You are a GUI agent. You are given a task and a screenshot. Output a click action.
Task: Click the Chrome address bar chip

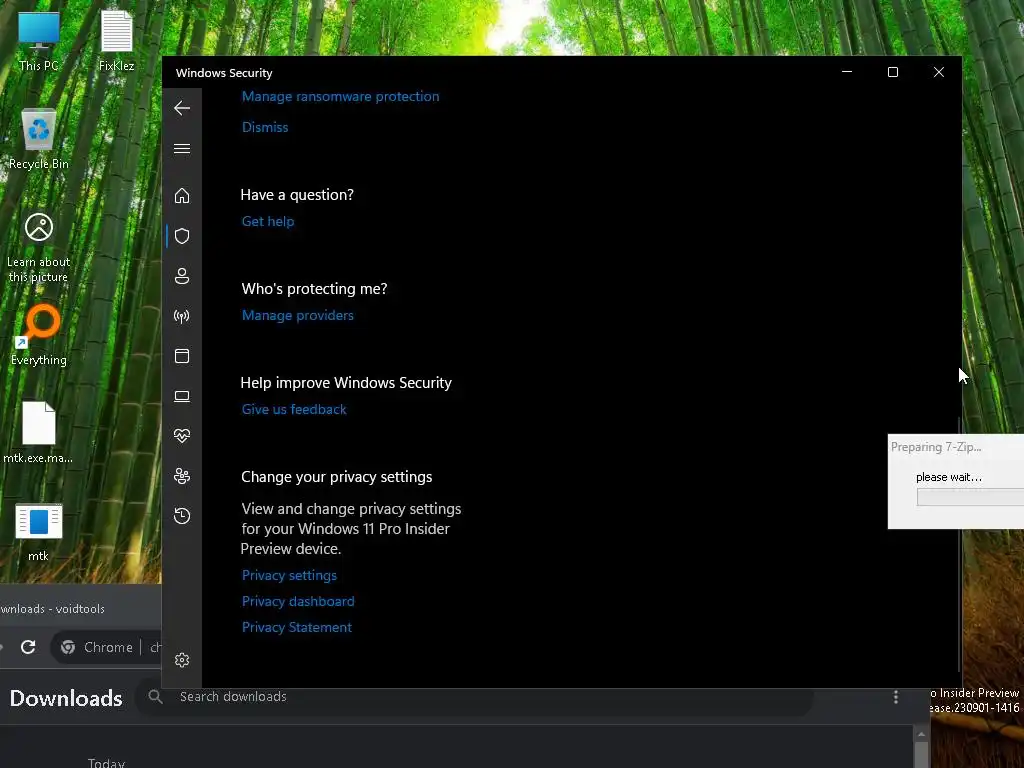(98, 647)
